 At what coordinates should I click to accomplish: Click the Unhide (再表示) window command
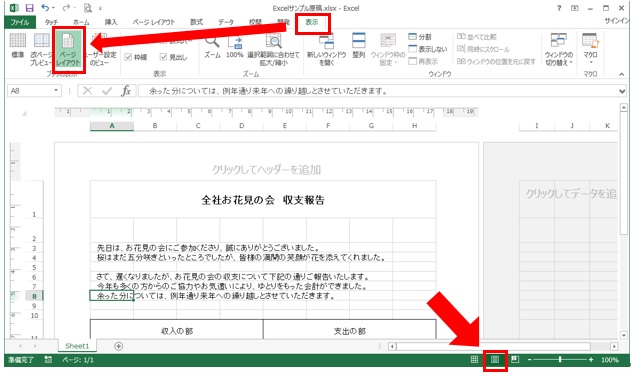[x=423, y=61]
